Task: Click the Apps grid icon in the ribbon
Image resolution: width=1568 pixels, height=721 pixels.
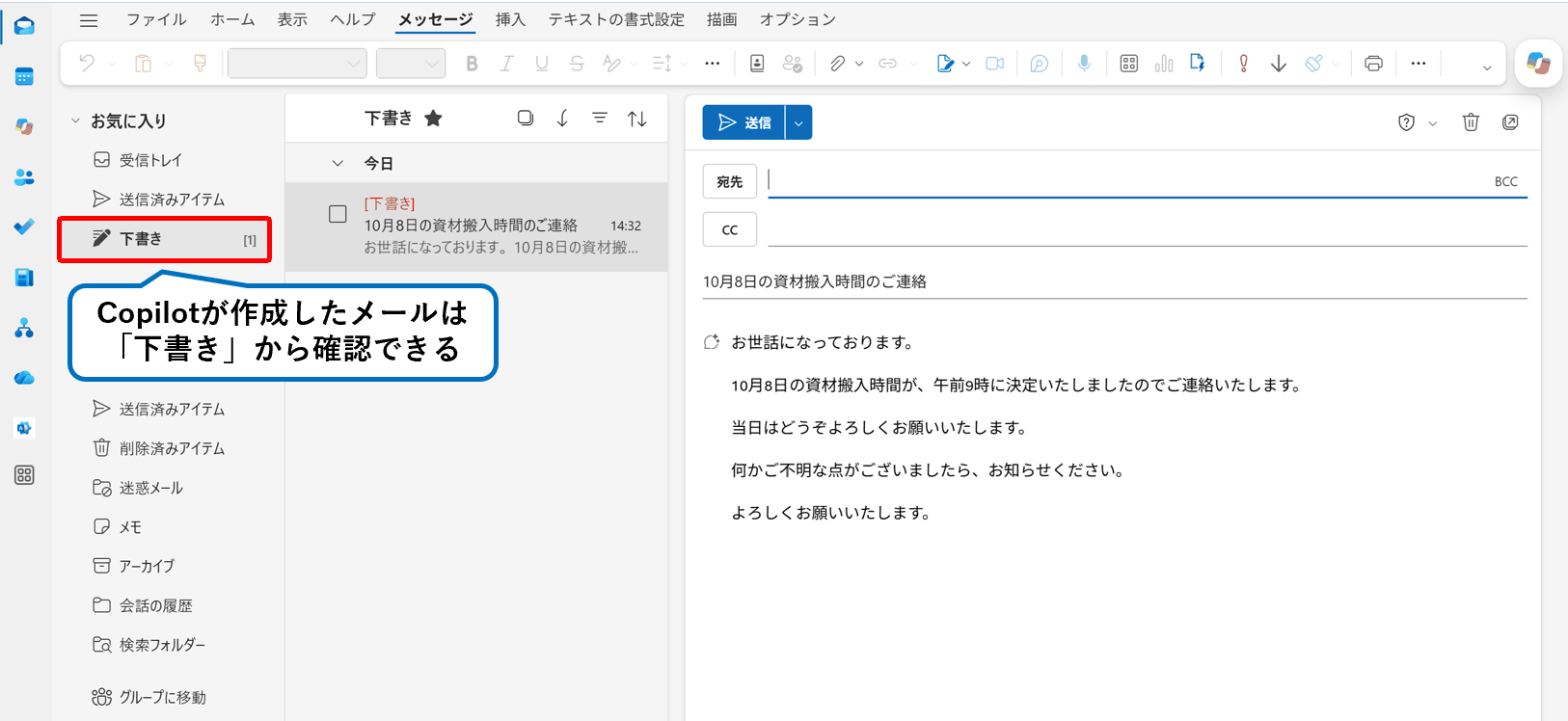Action: pos(1128,64)
